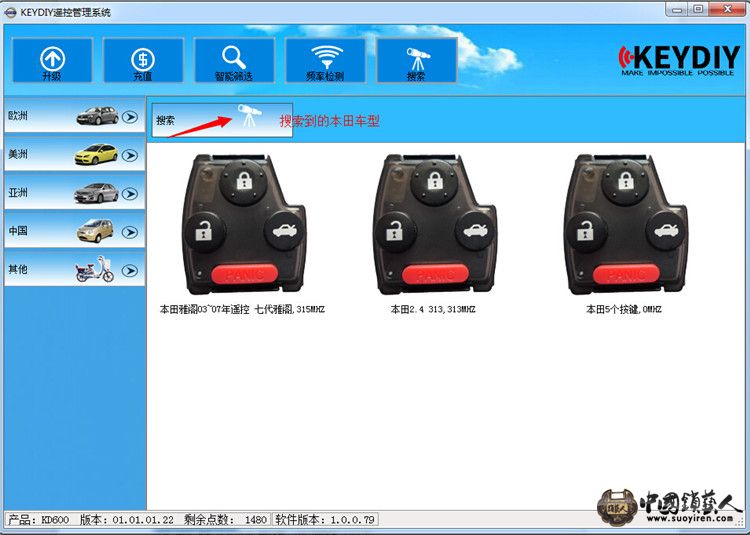Expand 中国 with its arrow icon

(130, 232)
